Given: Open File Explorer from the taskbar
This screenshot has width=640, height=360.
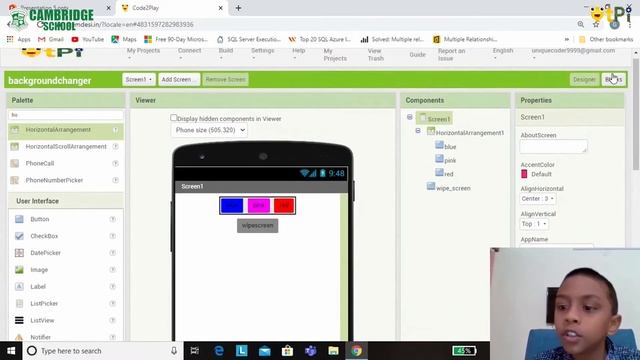Looking at the screenshot, I should tap(333, 351).
